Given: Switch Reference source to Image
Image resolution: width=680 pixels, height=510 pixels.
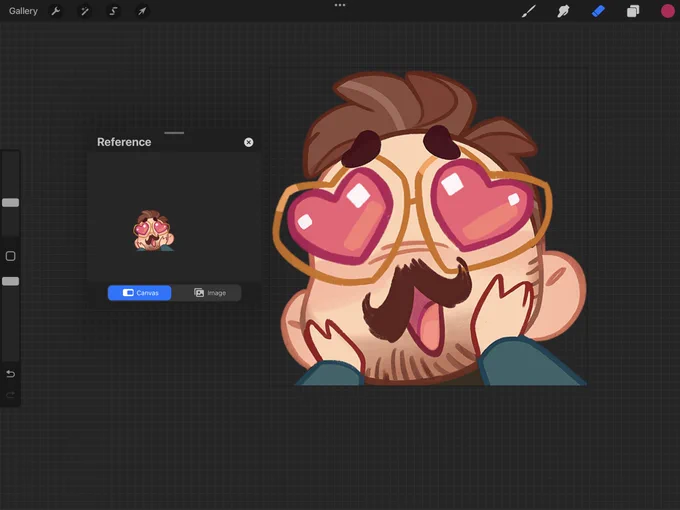Looking at the screenshot, I should [x=210, y=293].
